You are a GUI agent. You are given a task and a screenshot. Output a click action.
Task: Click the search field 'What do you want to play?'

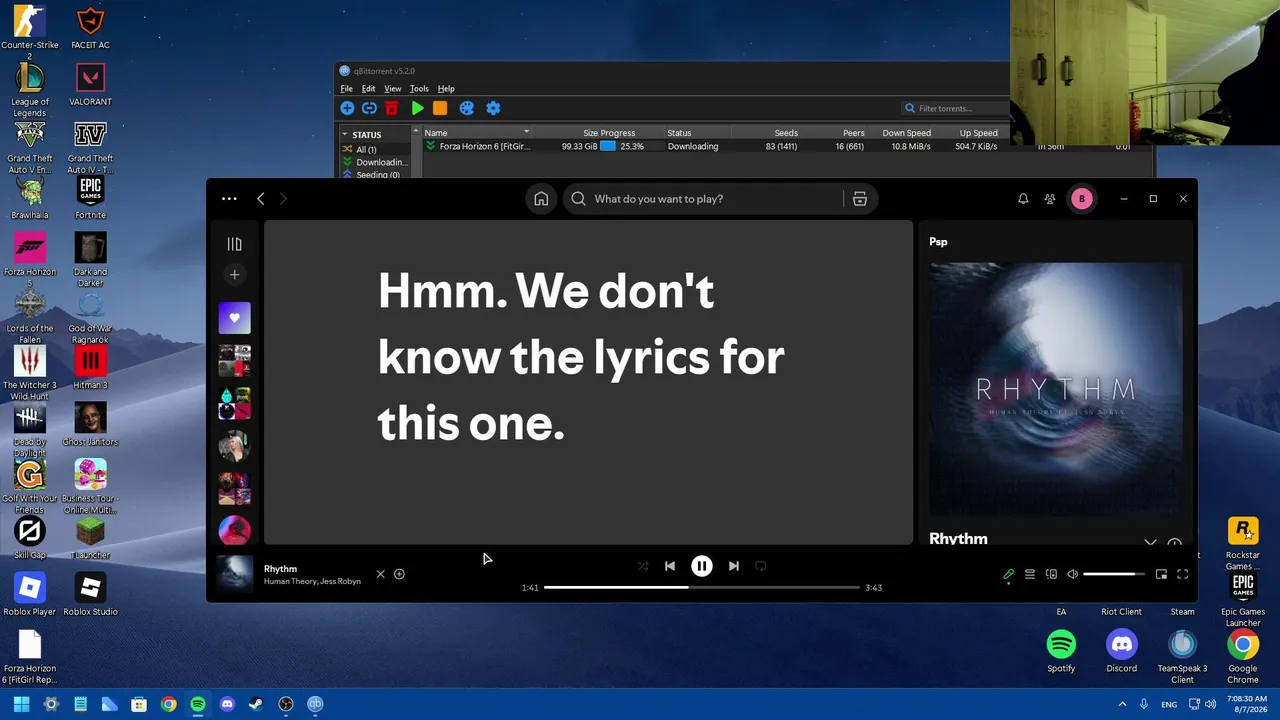tap(704, 199)
